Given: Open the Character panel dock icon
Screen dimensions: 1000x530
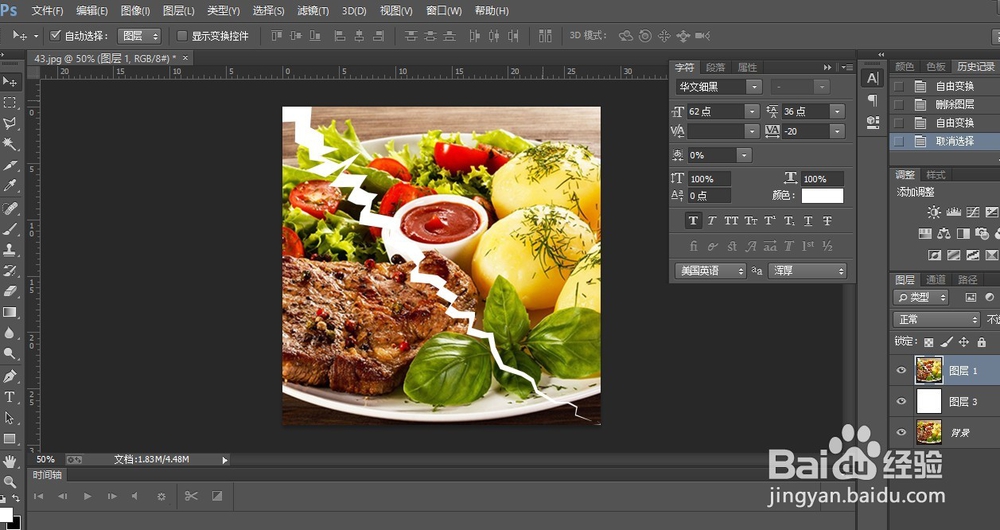Looking at the screenshot, I should click(x=872, y=78).
